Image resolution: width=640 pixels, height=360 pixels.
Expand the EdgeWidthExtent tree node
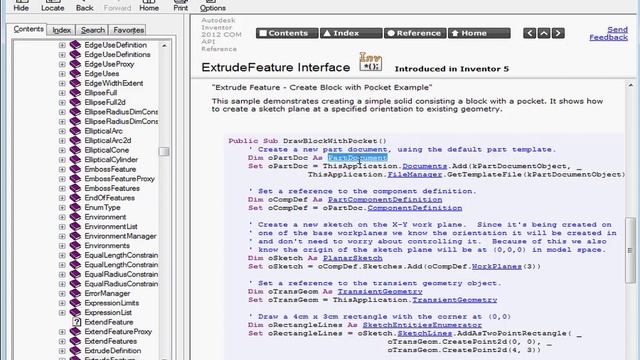[62, 83]
